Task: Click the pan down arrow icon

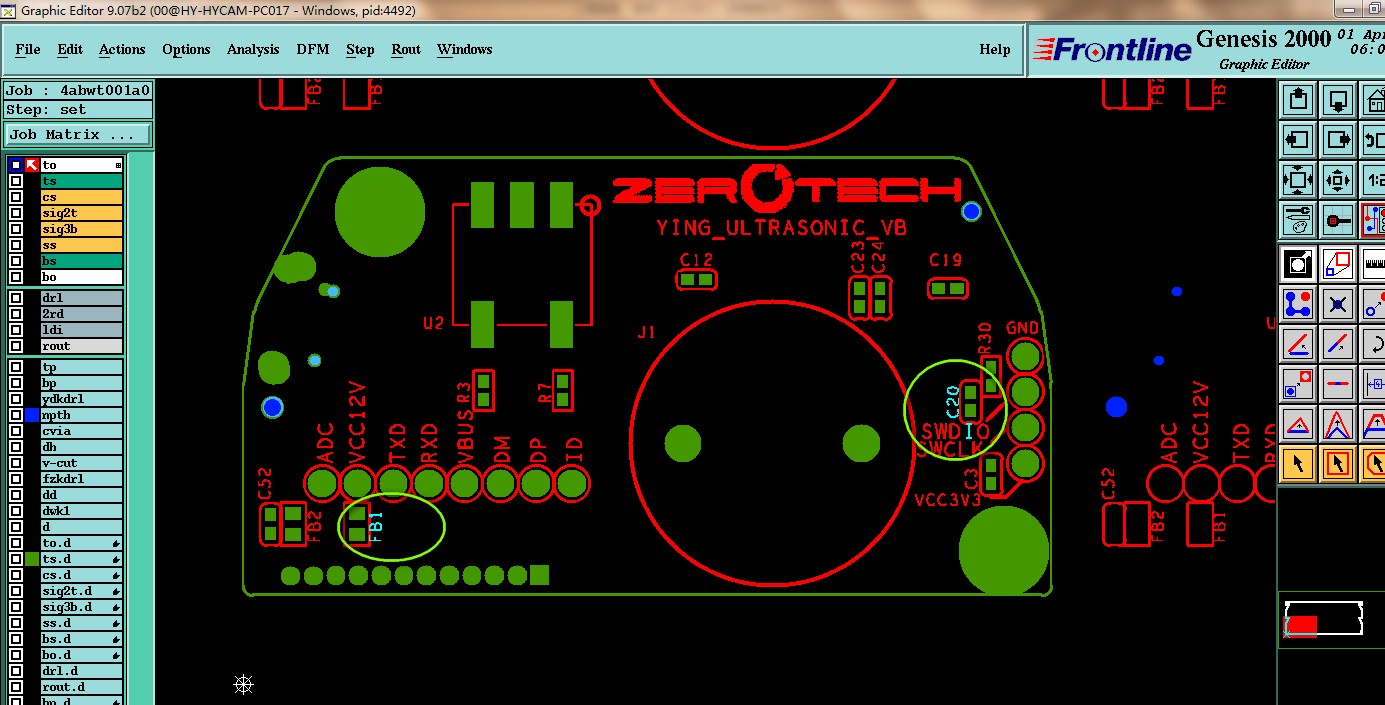Action: tap(1338, 100)
